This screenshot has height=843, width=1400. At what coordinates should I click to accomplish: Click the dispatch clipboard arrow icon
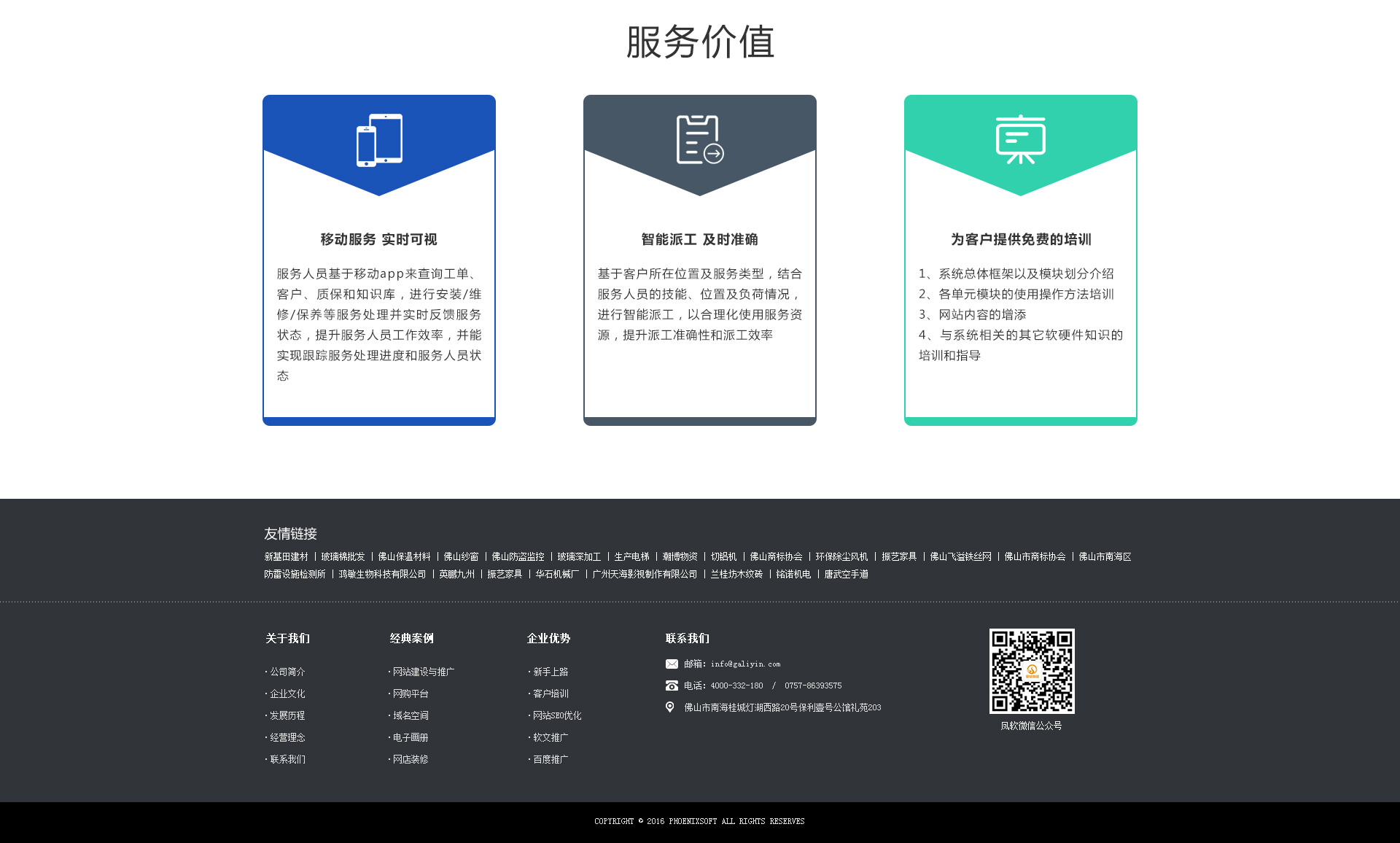[x=699, y=140]
